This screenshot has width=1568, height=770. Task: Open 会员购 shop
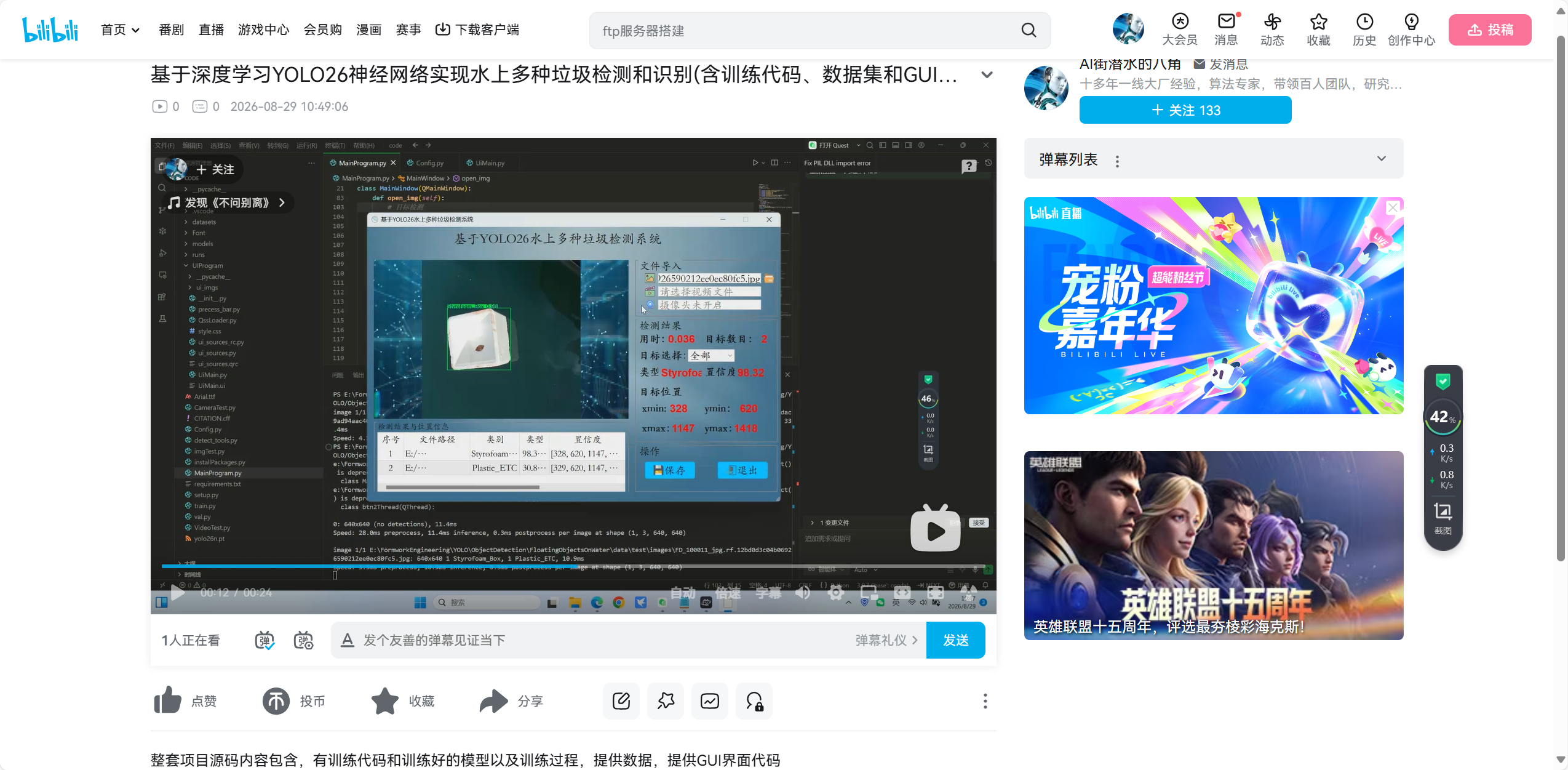pos(323,30)
